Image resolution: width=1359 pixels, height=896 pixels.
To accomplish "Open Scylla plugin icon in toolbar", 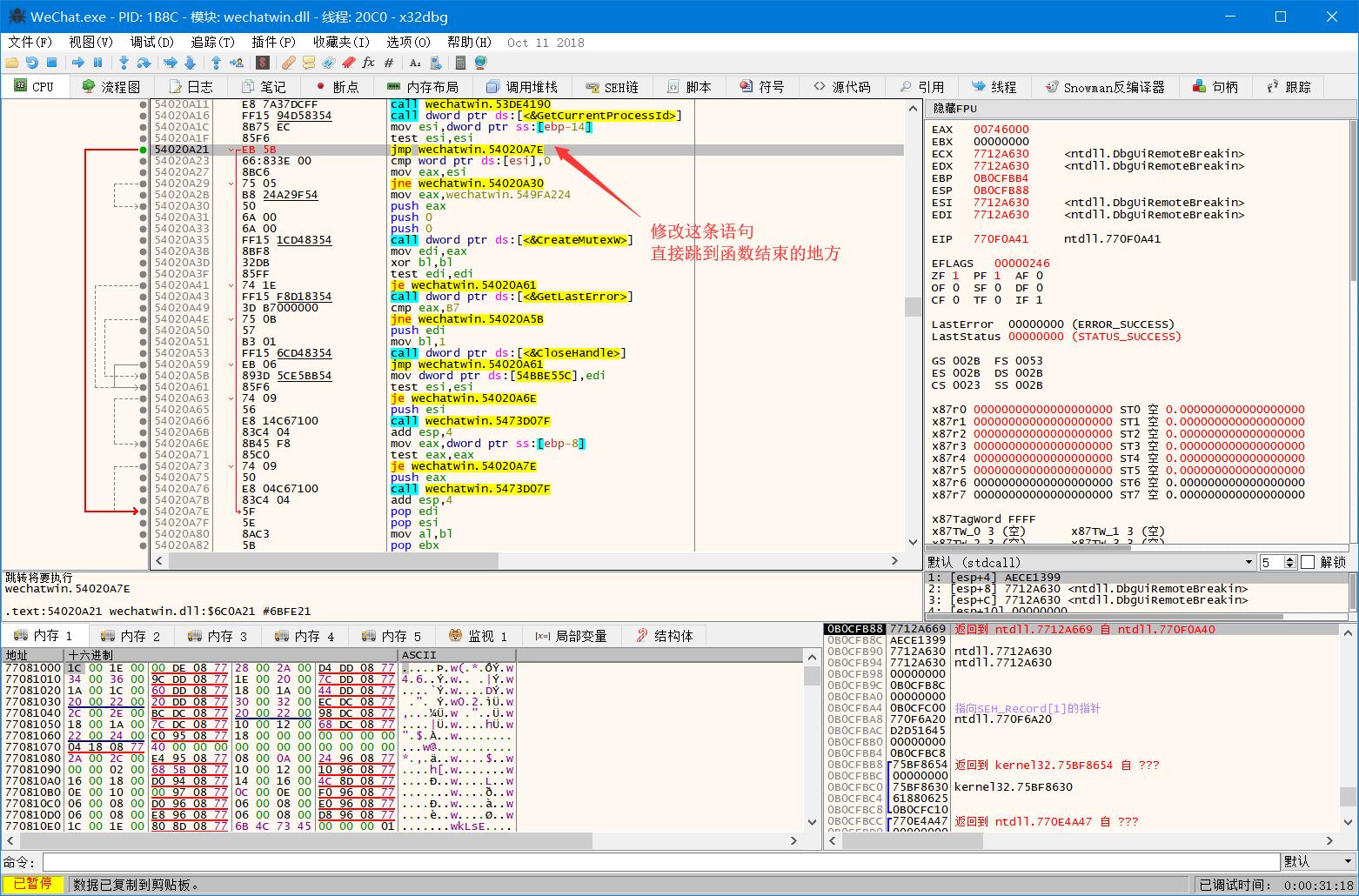I will 262,63.
